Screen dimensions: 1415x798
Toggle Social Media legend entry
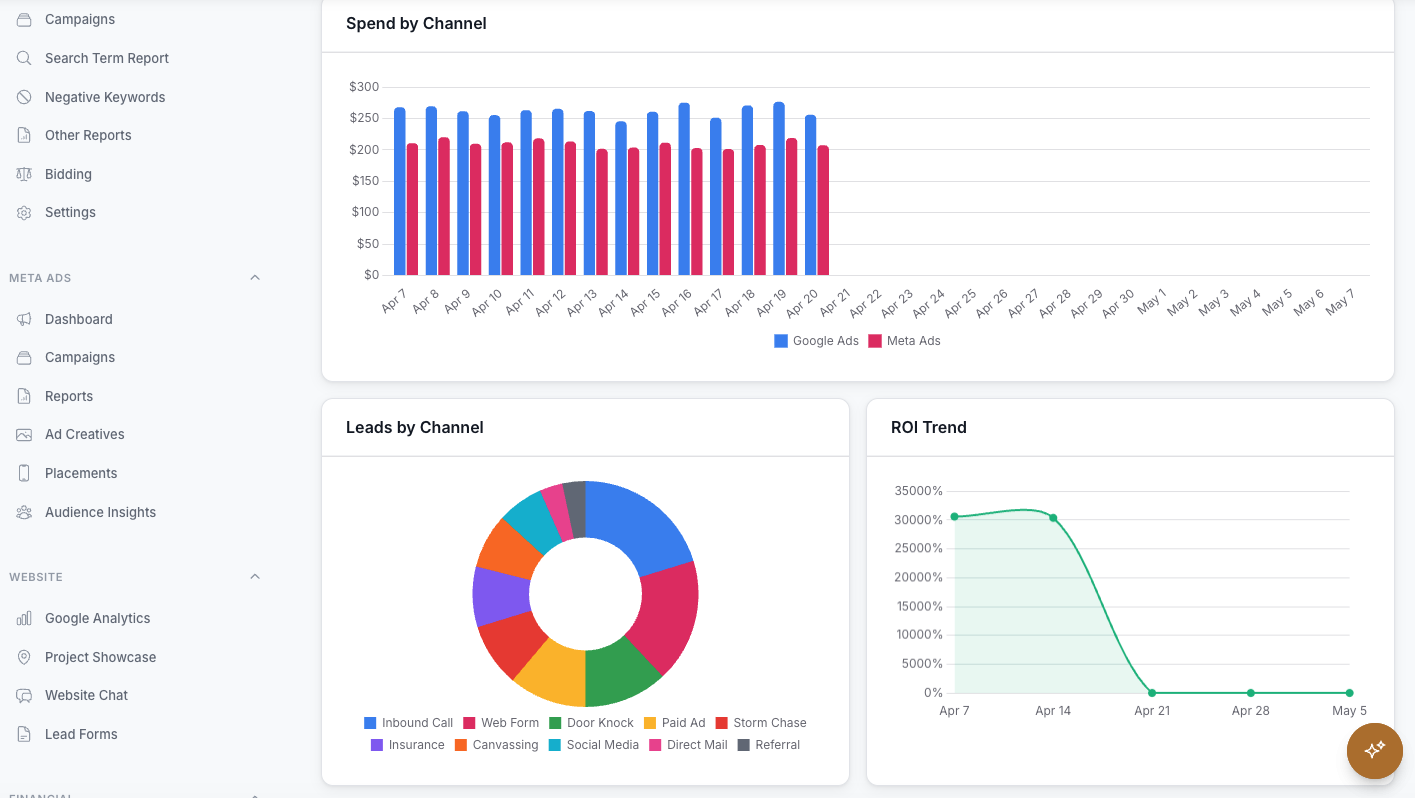[x=593, y=745]
